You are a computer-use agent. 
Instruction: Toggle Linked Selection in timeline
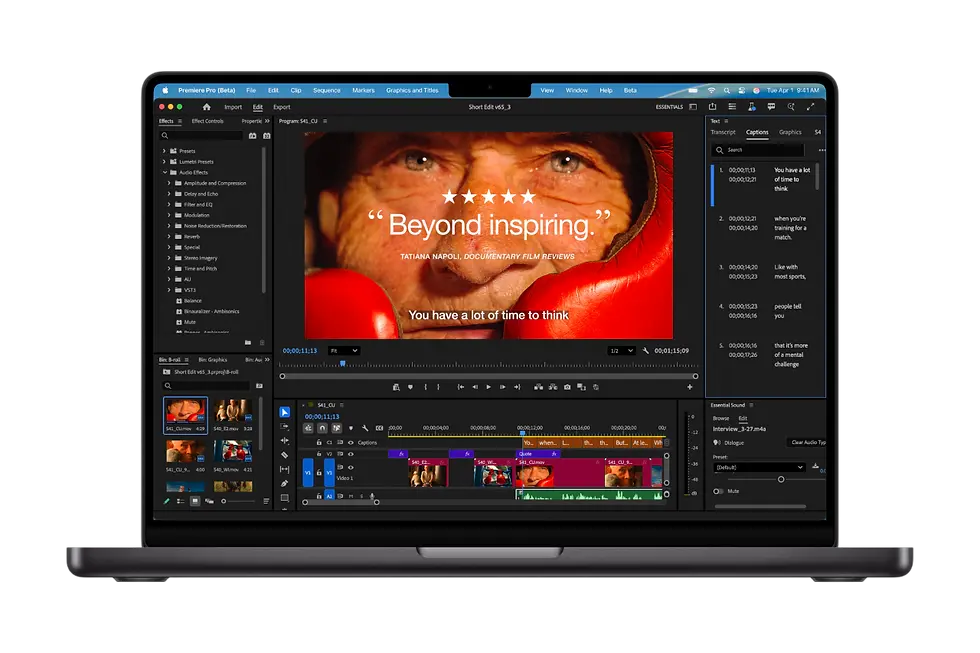click(x=336, y=428)
